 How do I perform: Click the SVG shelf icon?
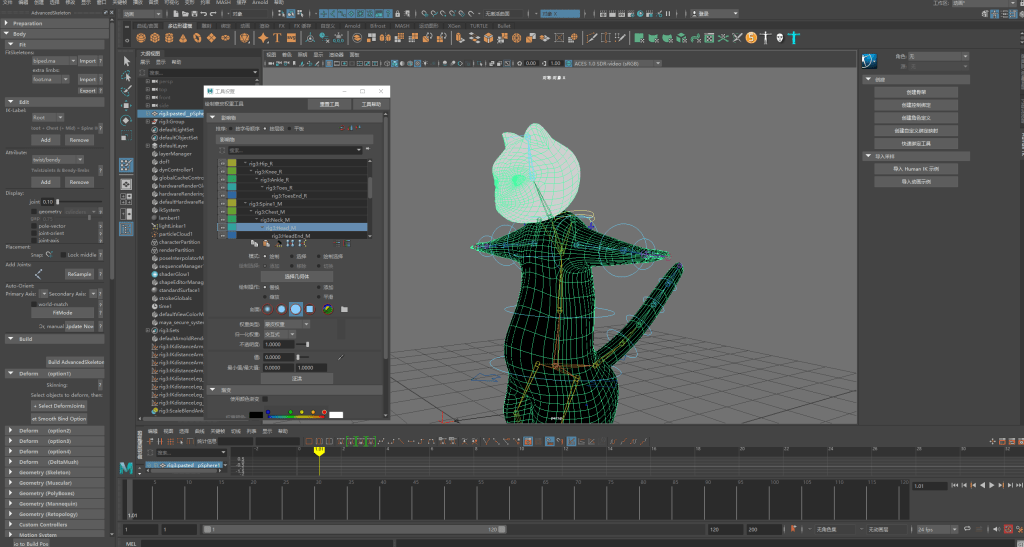click(x=291, y=38)
